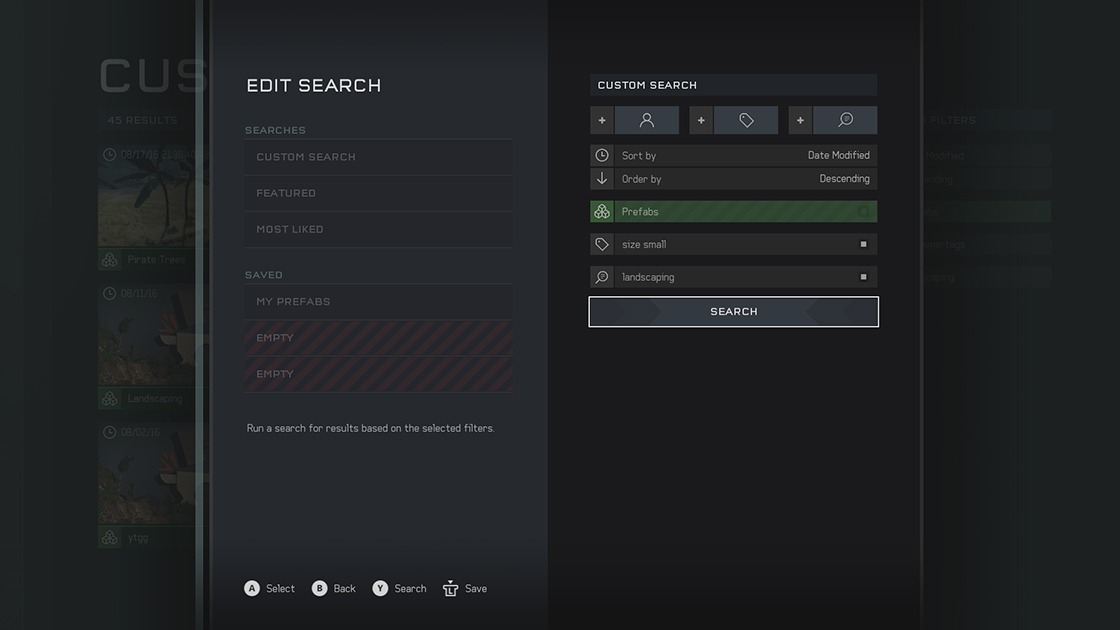The height and width of the screenshot is (630, 1120).
Task: Toggle the Prefabs filter type row
Action: (744, 212)
